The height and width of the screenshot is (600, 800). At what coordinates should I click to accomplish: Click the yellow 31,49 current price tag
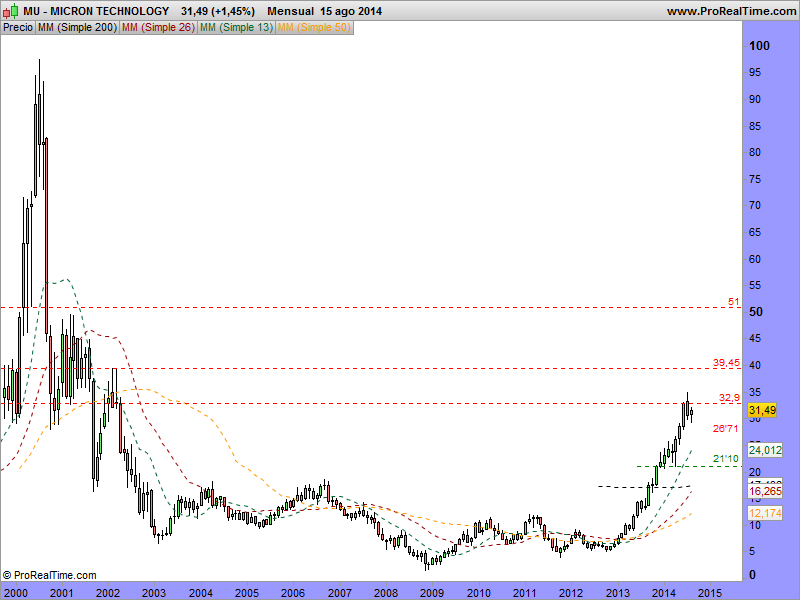[x=762, y=410]
